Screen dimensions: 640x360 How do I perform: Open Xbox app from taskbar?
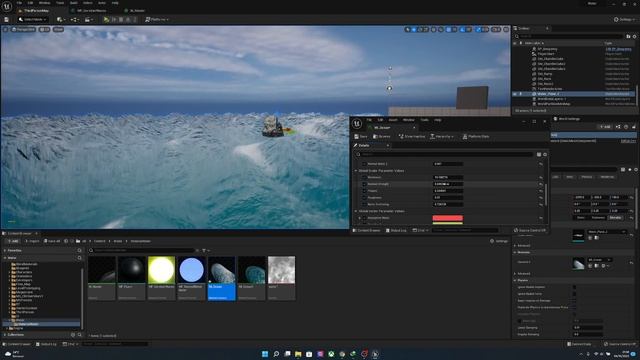coord(331,353)
